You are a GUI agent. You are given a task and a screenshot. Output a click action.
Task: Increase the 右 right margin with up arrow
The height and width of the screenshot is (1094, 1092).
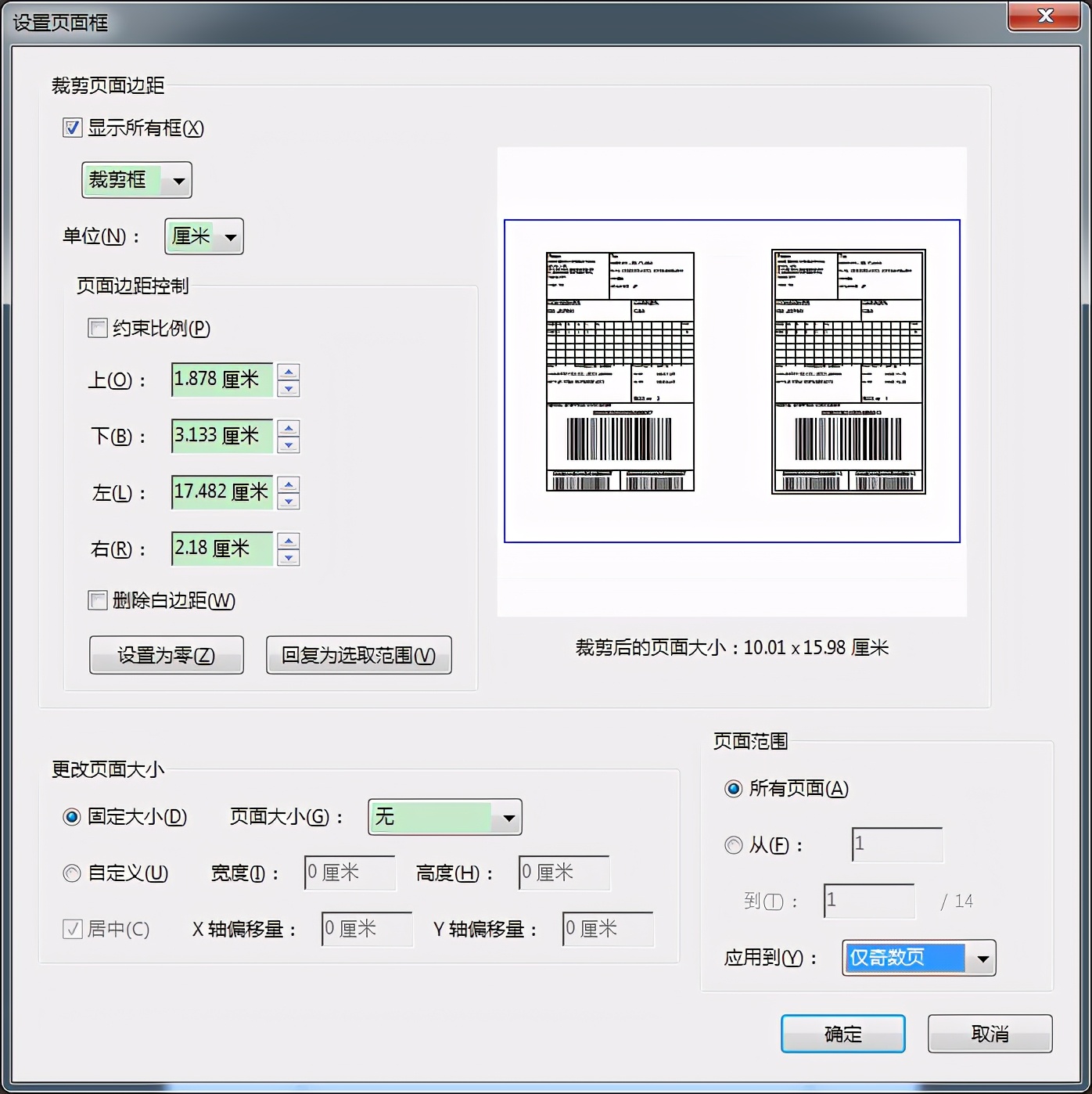tap(289, 542)
